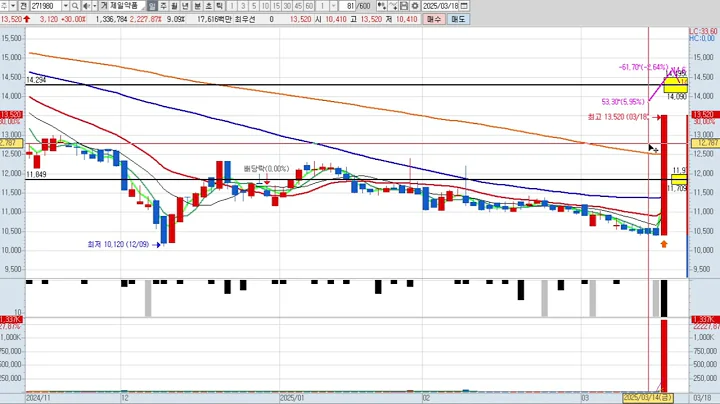Image resolution: width=720 pixels, height=404 pixels.
Task: Click the stock code field 271980
Action: tap(46, 6)
